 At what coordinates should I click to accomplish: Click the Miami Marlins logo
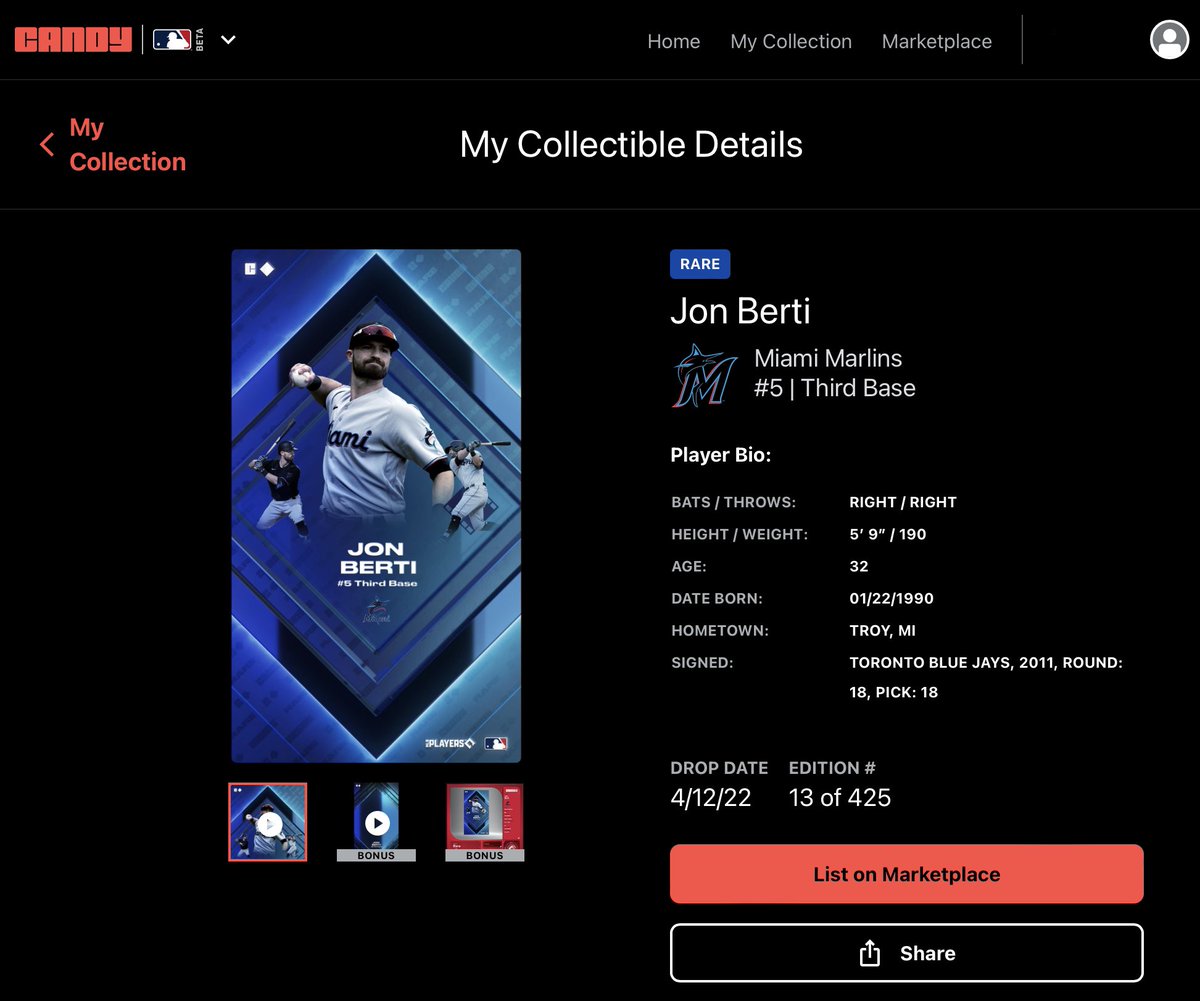(x=704, y=375)
